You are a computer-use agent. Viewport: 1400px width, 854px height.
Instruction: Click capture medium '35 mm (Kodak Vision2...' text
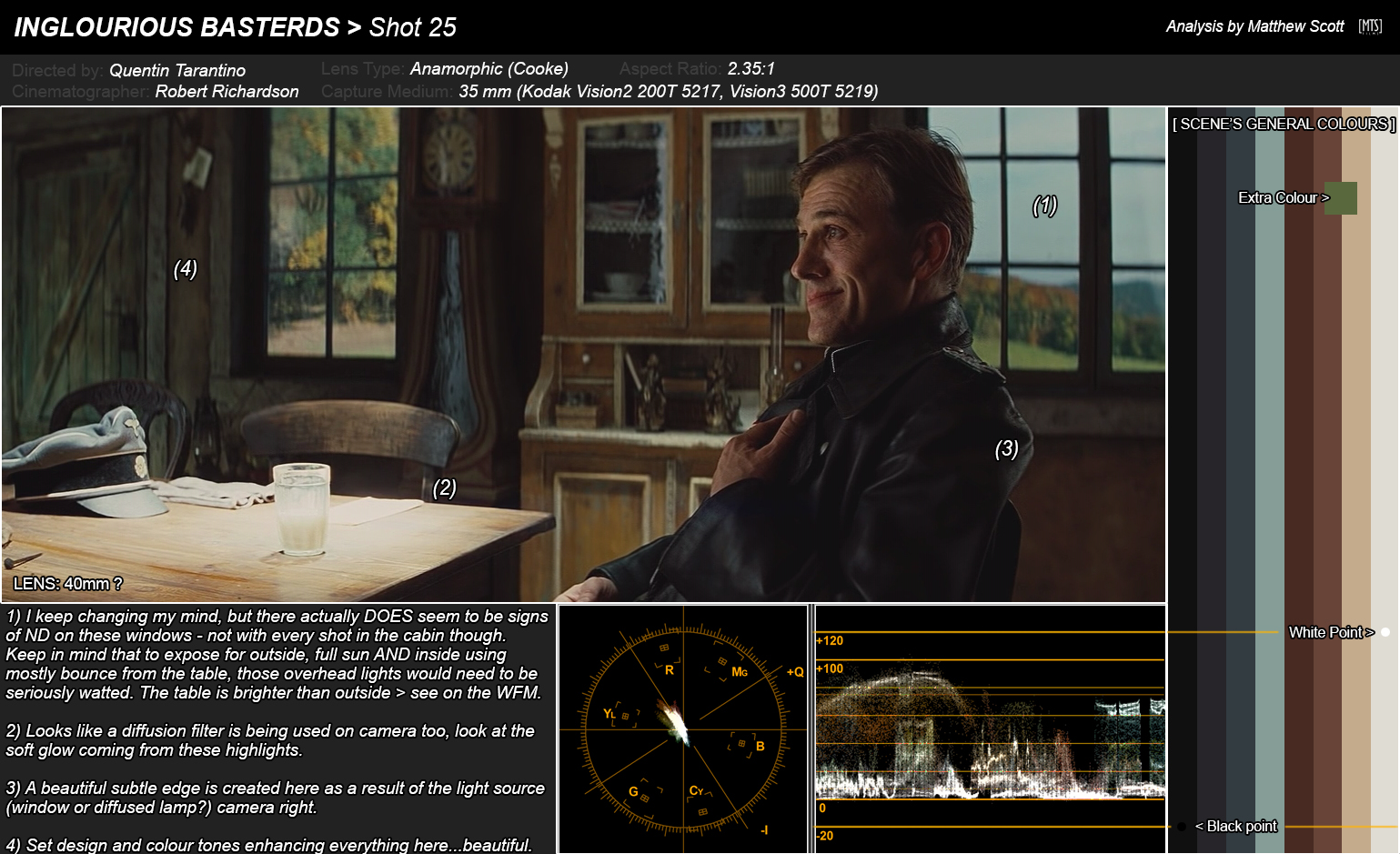[x=669, y=91]
